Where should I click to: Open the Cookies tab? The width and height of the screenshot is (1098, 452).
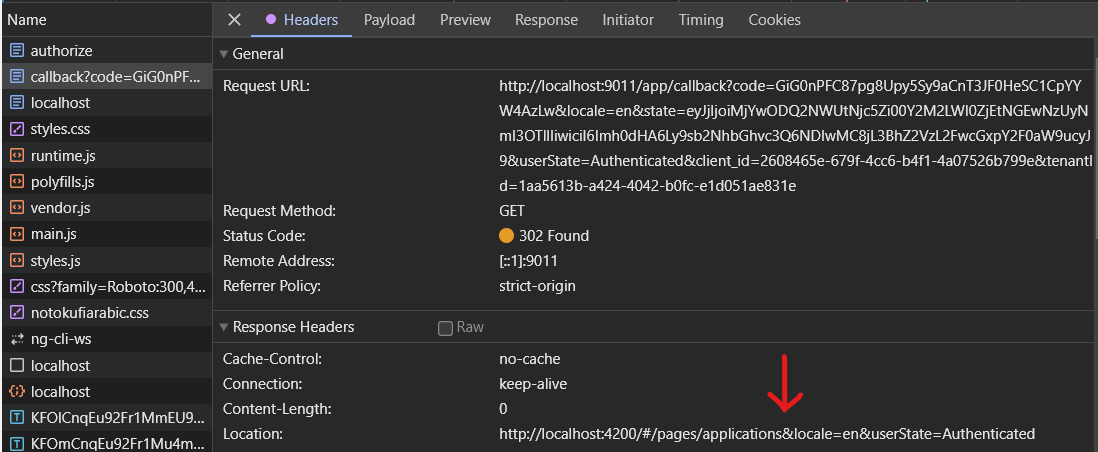pos(774,20)
